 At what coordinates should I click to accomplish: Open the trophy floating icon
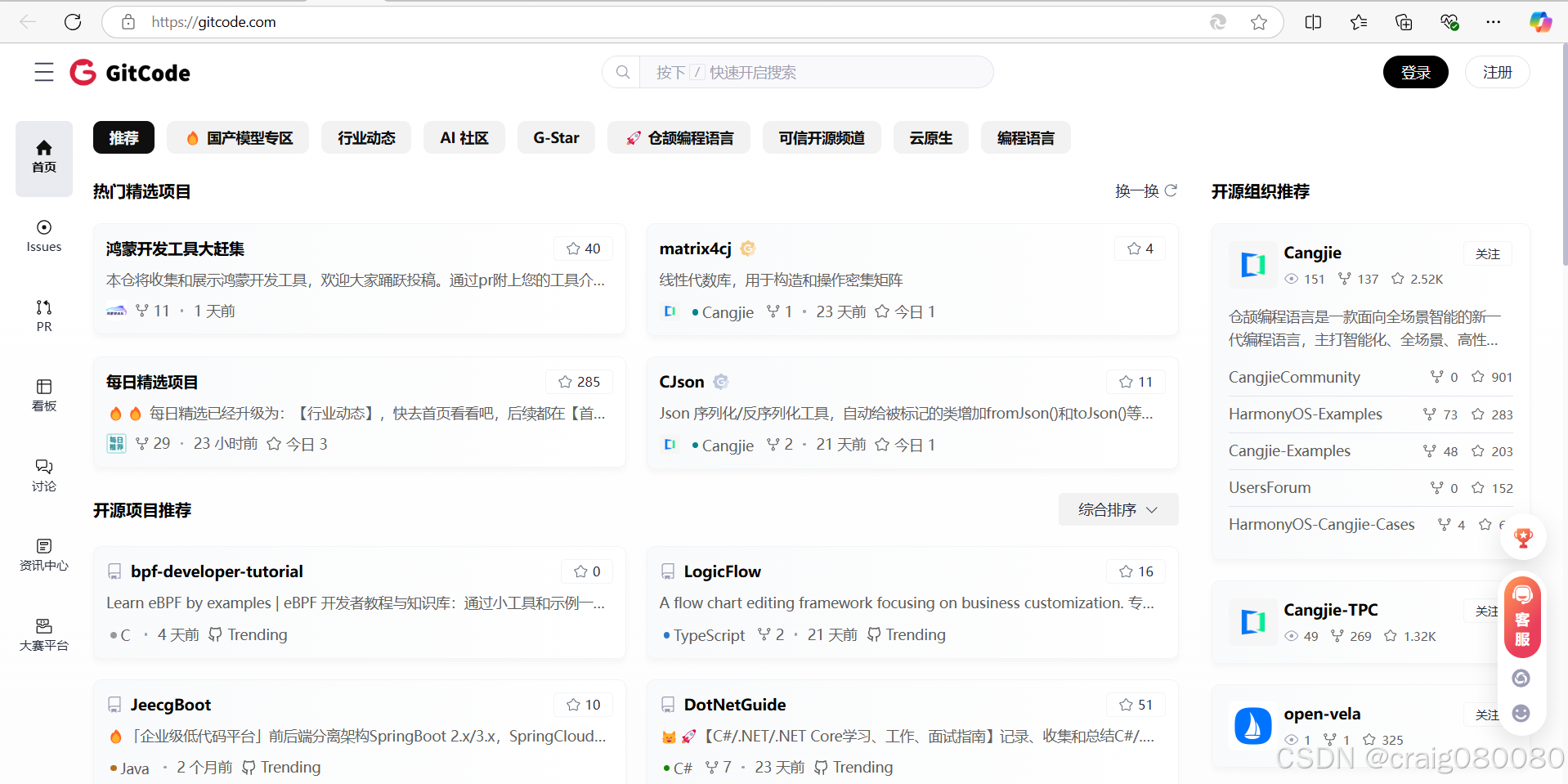pyautogui.click(x=1523, y=538)
